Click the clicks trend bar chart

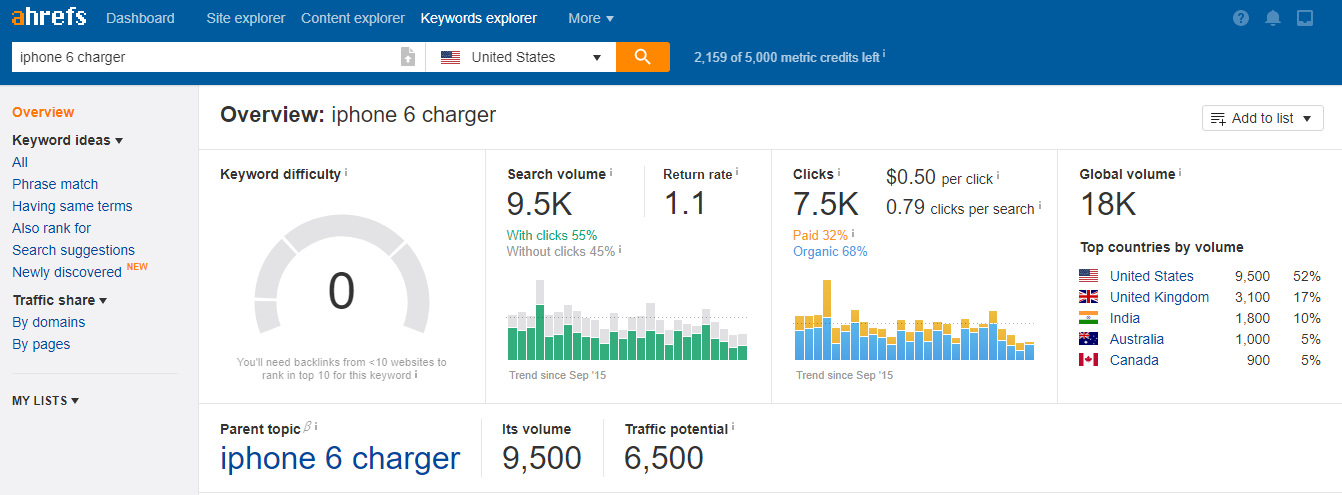tap(914, 320)
